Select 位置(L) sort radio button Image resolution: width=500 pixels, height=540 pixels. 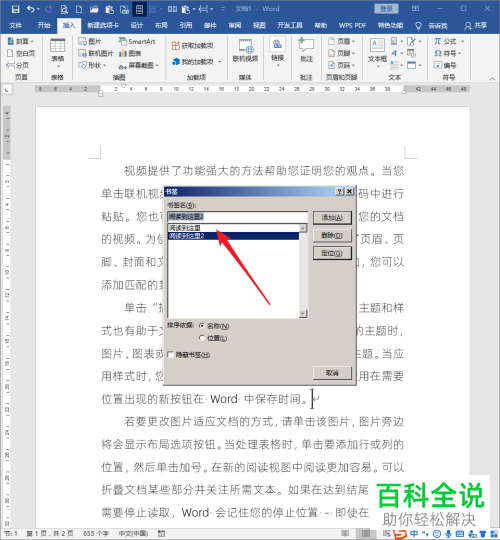click(x=202, y=338)
